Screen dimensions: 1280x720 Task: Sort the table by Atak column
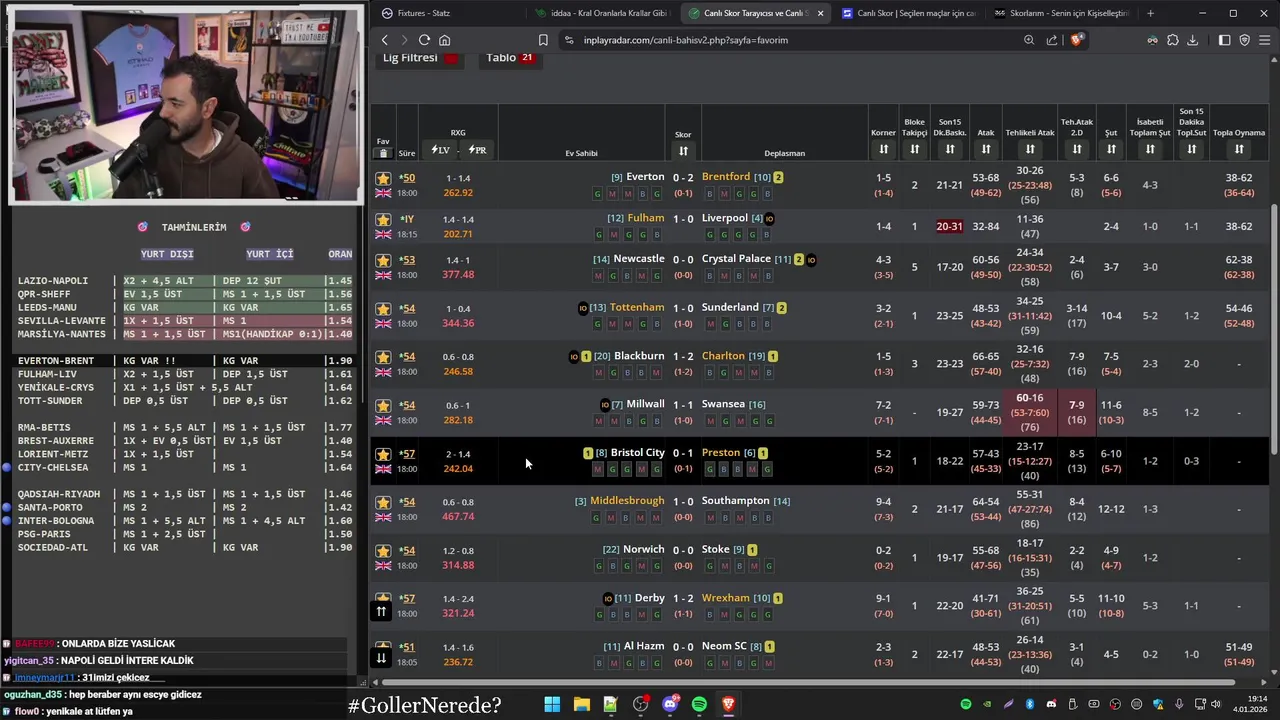click(986, 149)
